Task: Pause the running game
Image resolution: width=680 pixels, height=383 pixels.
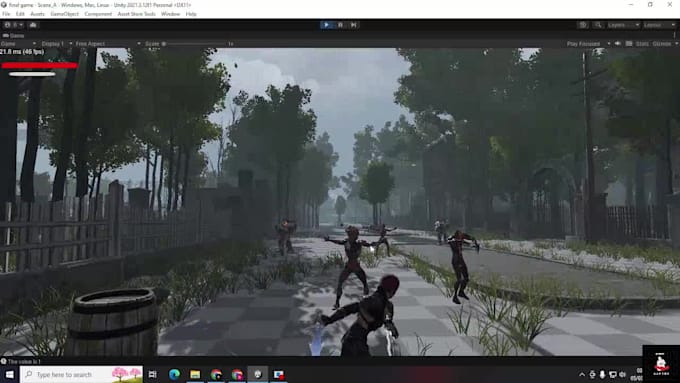Action: [340, 25]
